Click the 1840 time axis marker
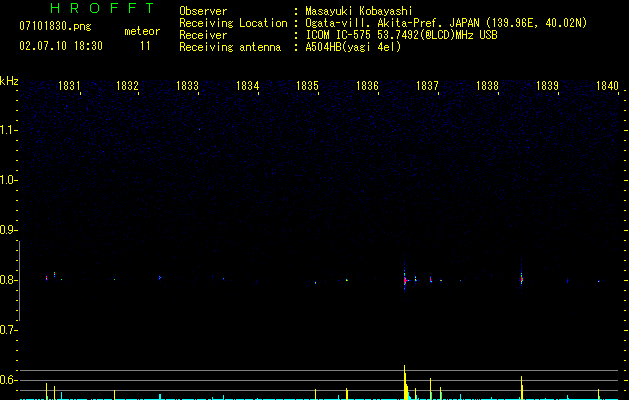The image size is (629, 400). tap(607, 85)
